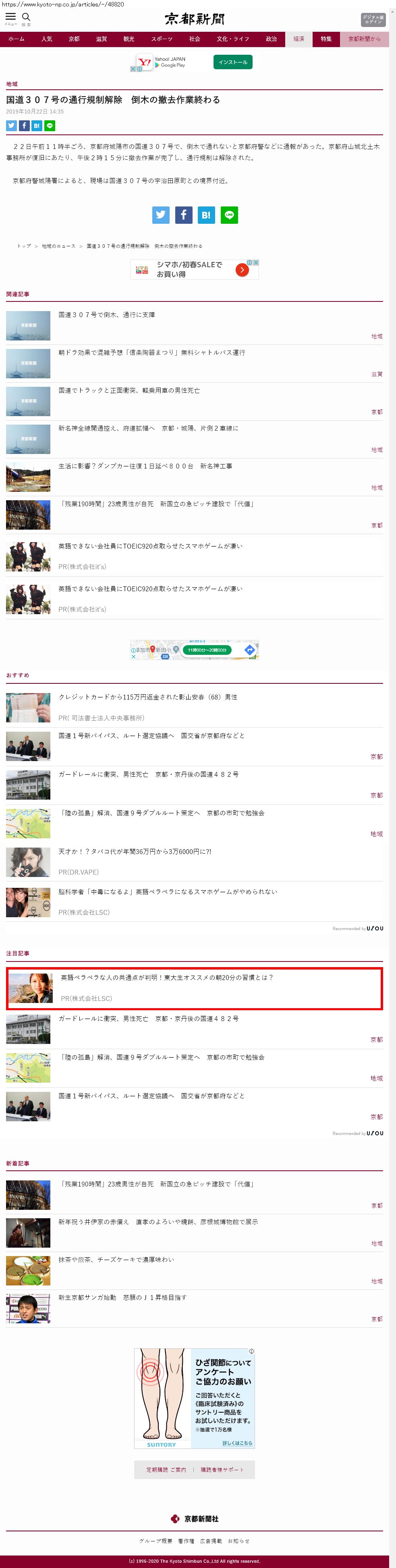Open タバコ代が年間36万円 PR article

[x=135, y=852]
